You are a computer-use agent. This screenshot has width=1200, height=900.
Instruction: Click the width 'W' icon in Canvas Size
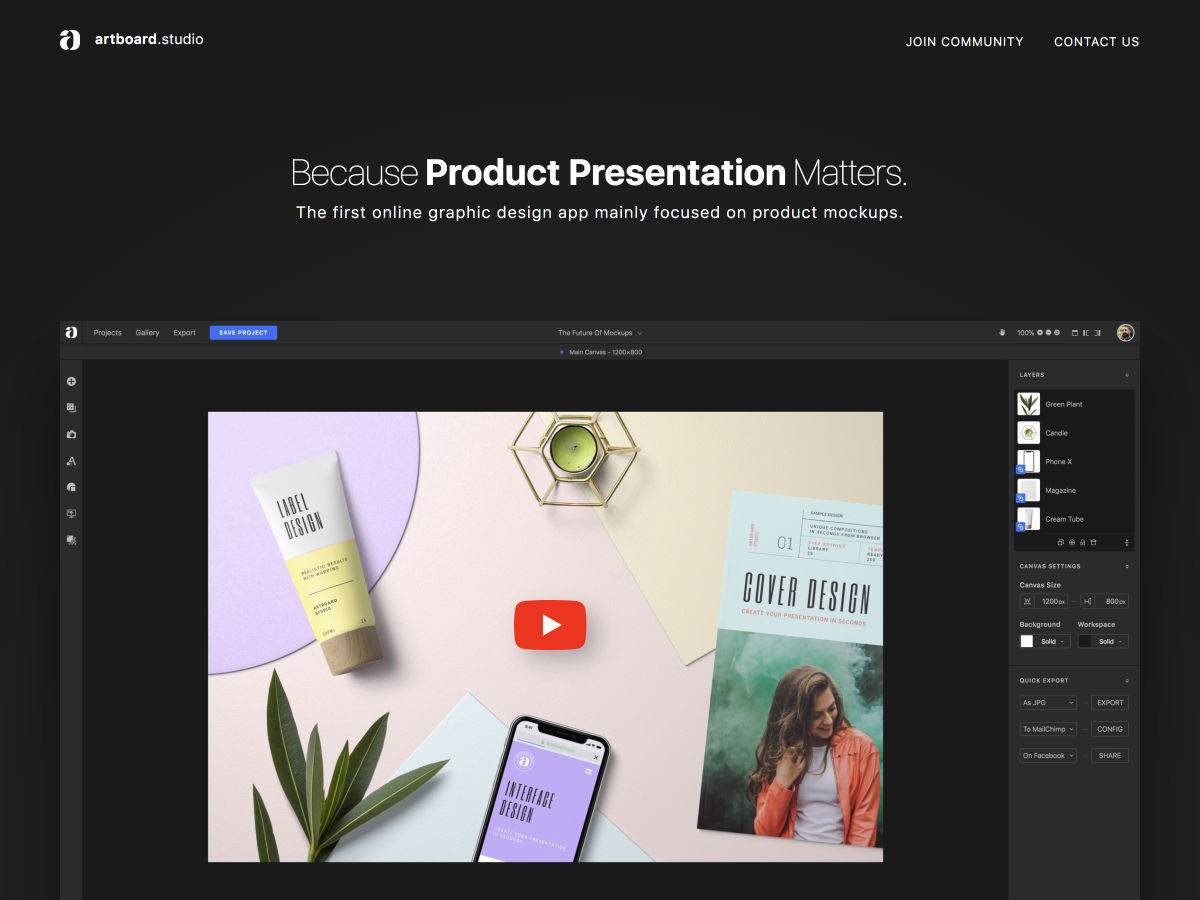point(1027,601)
